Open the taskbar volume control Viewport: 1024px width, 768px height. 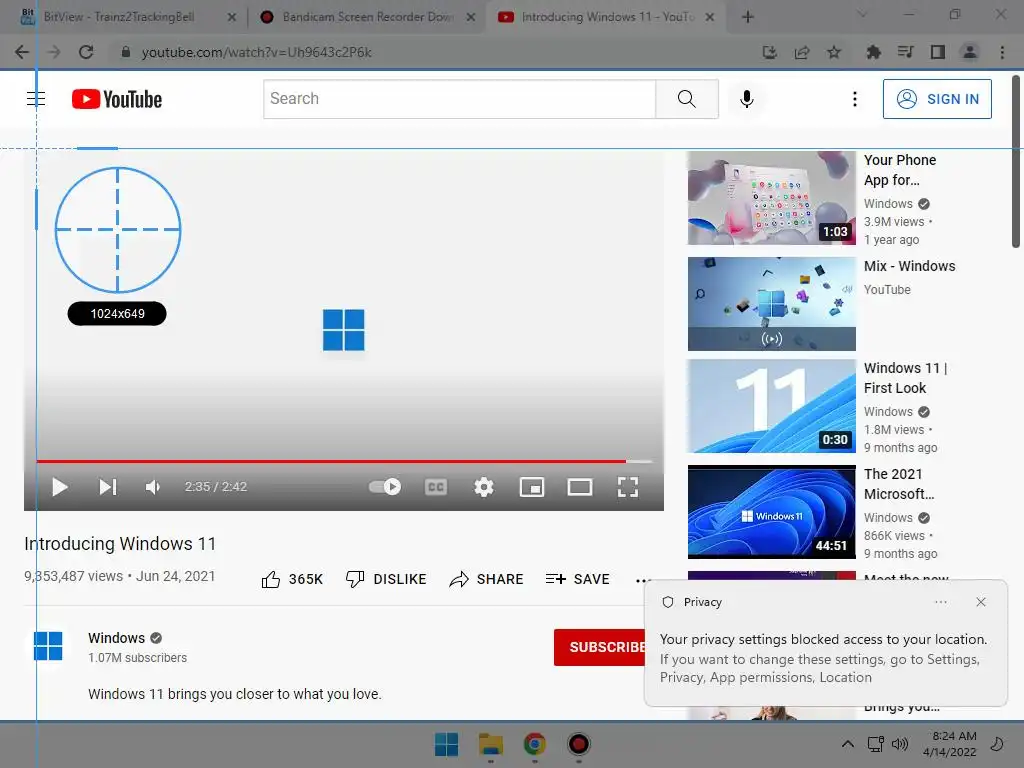[x=900, y=744]
